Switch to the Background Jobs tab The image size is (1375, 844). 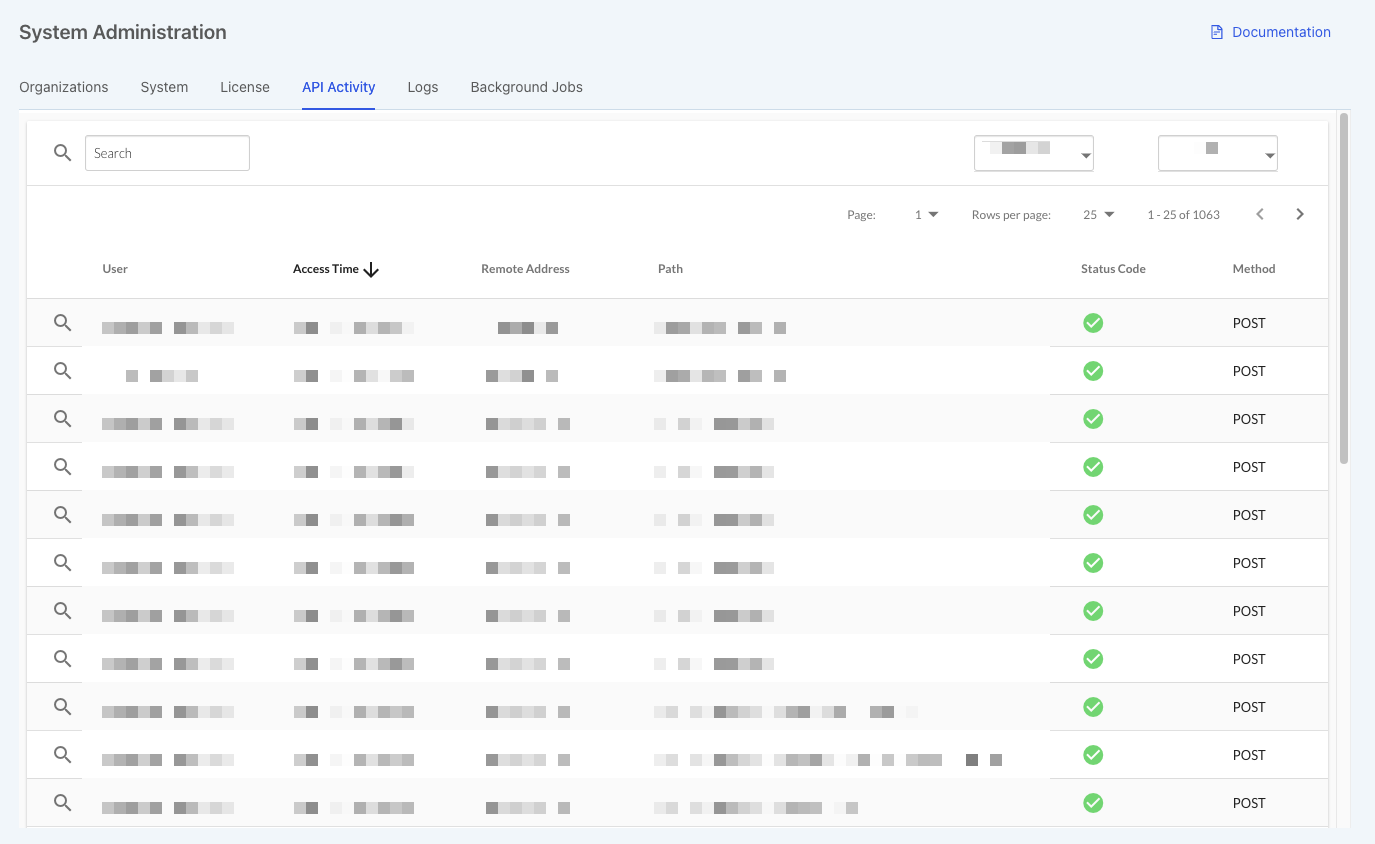526,87
